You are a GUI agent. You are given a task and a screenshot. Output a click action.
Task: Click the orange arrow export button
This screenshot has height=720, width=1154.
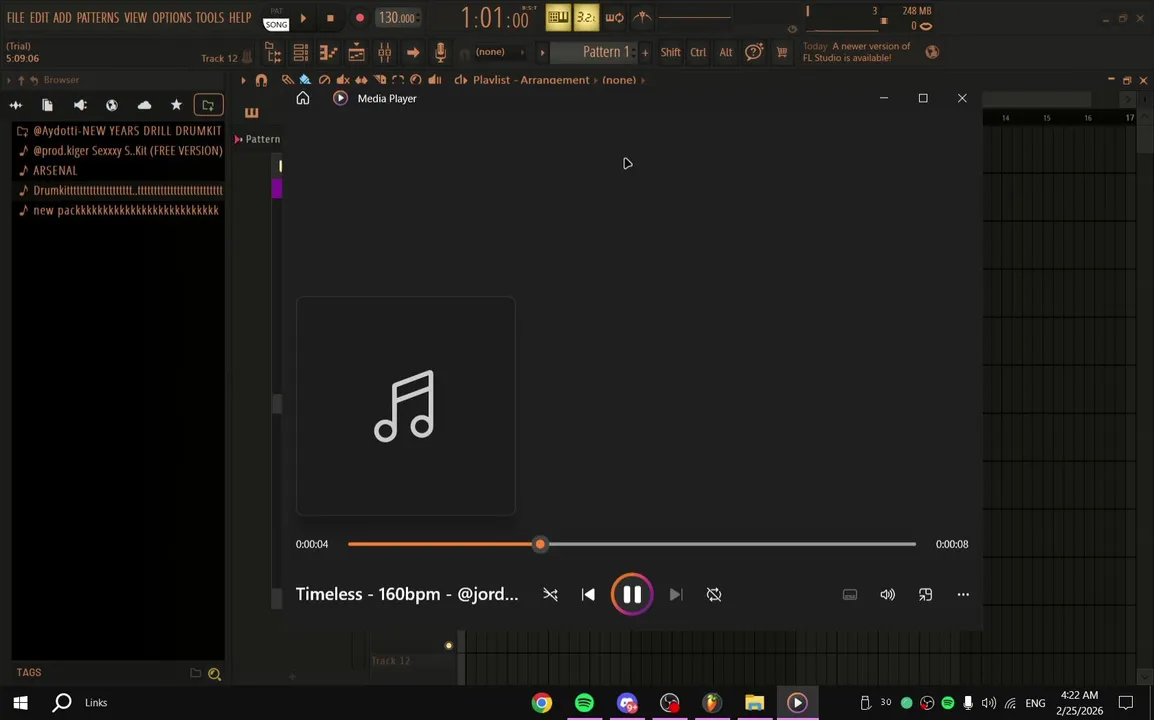[x=413, y=52]
